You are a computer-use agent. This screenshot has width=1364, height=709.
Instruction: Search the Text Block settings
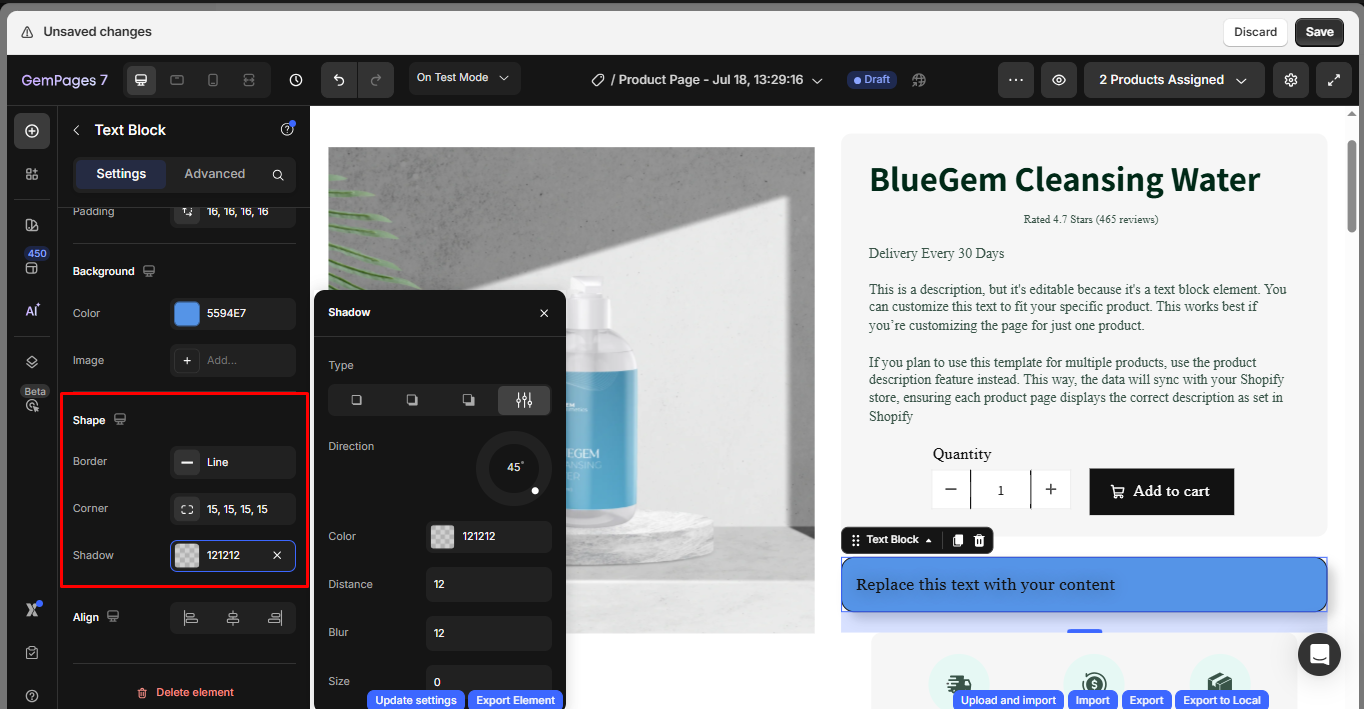pyautogui.click(x=278, y=174)
